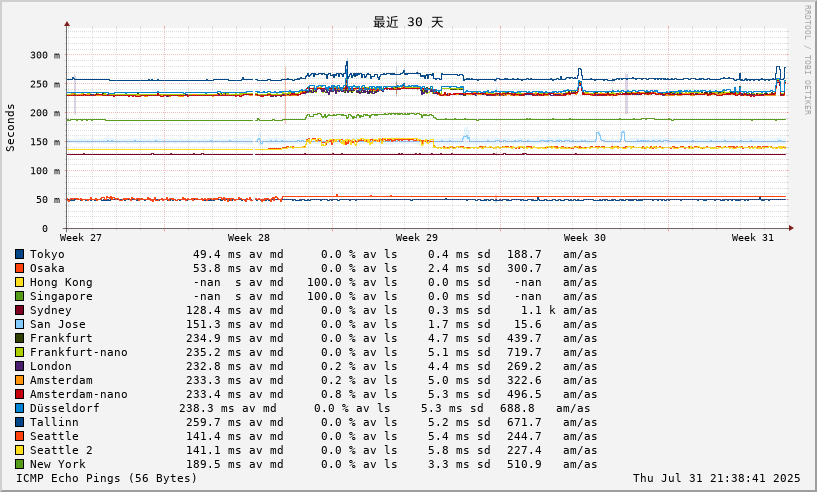Click the Week 28 axis label
The image size is (817, 492).
[249, 238]
